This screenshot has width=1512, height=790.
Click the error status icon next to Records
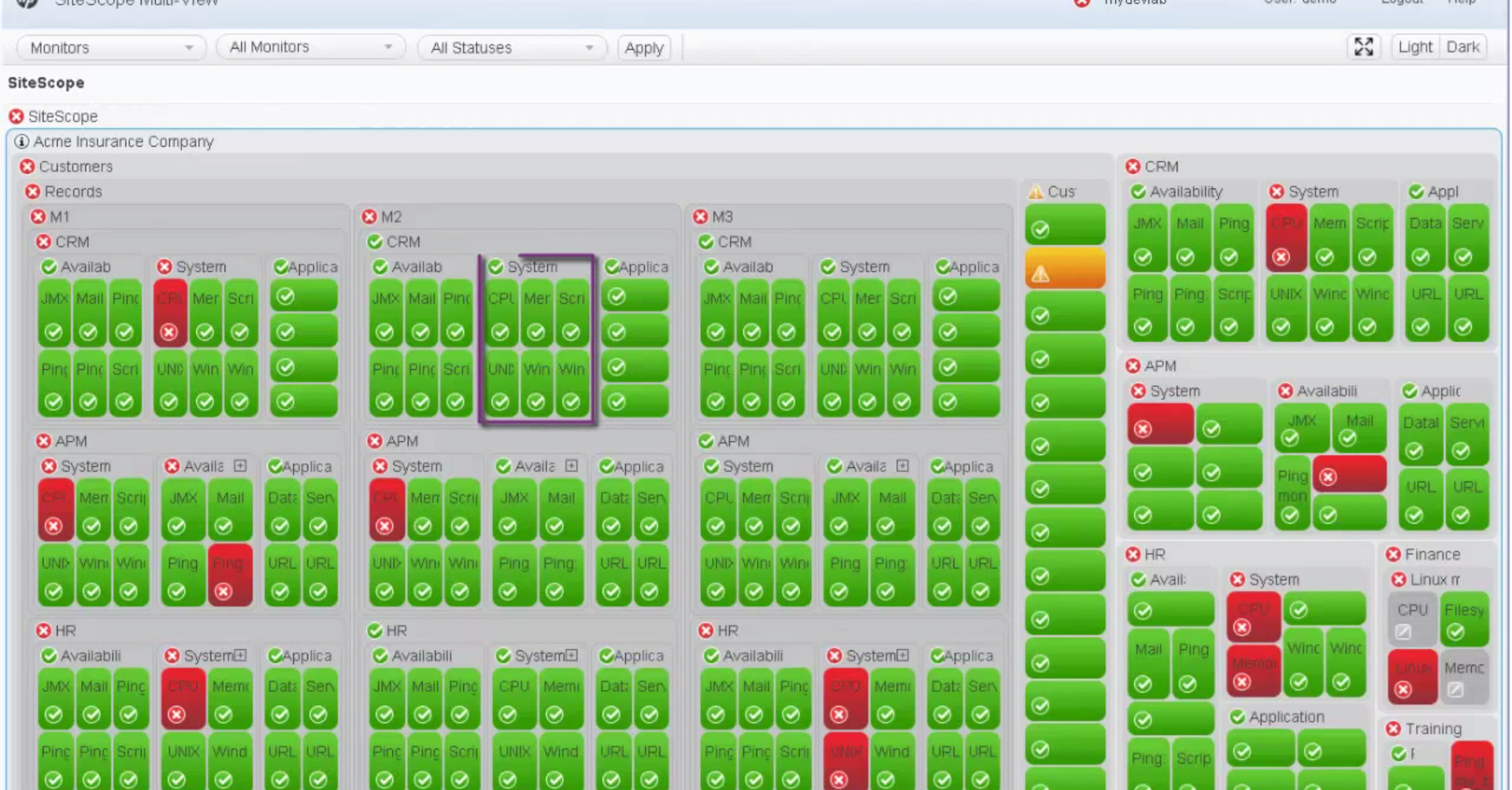32,192
